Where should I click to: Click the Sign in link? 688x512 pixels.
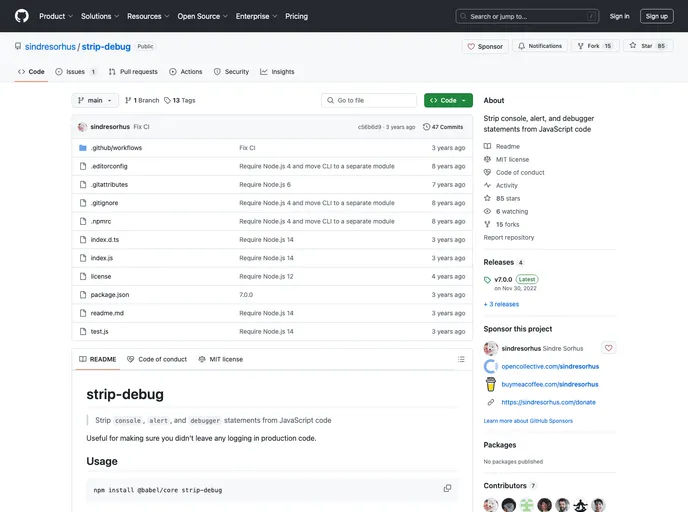619,16
